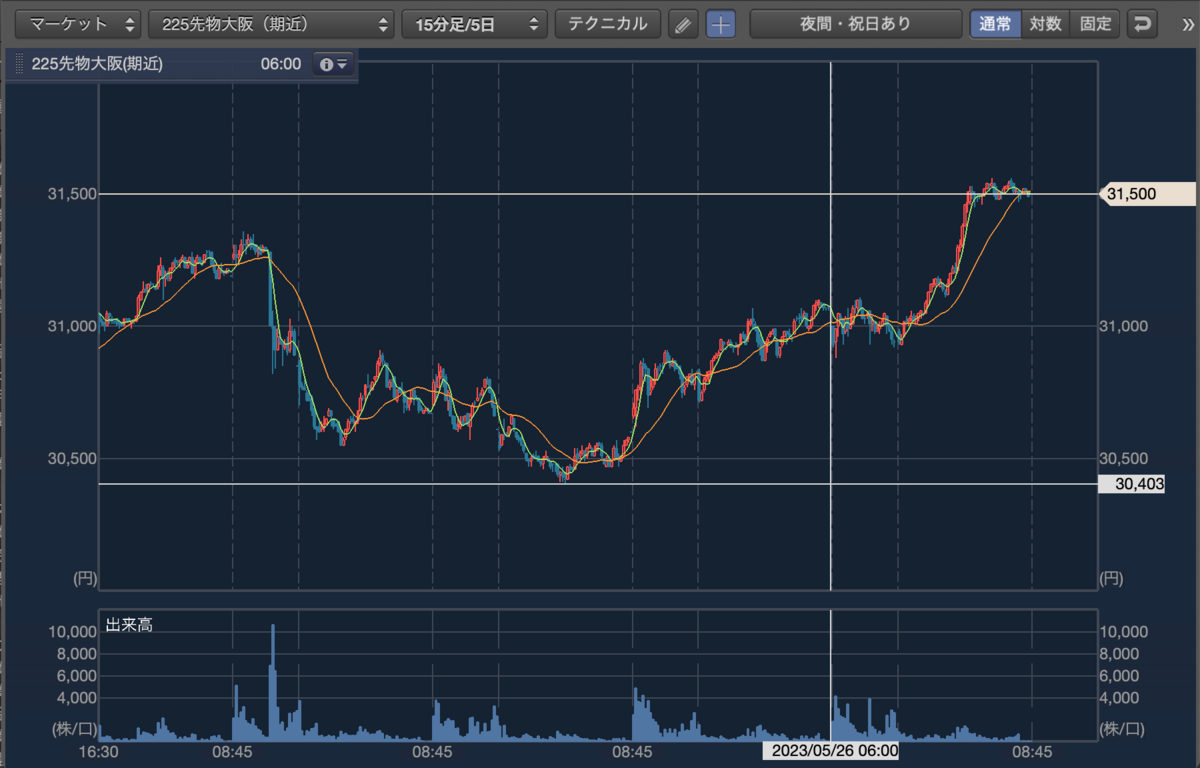Click the right axis 30,500 price label
1200x768 pixels.
1124,459
